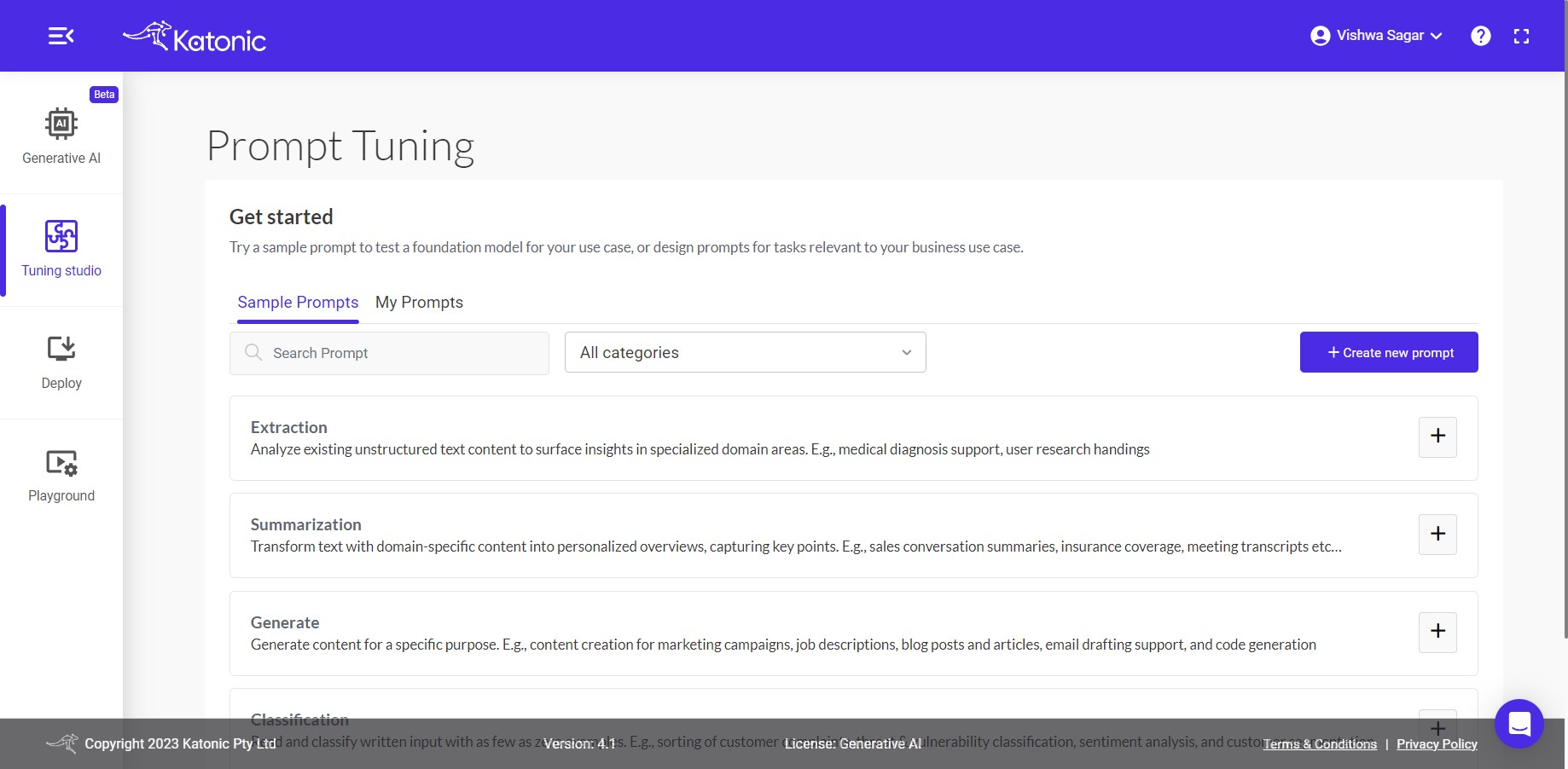This screenshot has height=769, width=1568.
Task: Open the chat support bubble
Action: pyautogui.click(x=1519, y=724)
